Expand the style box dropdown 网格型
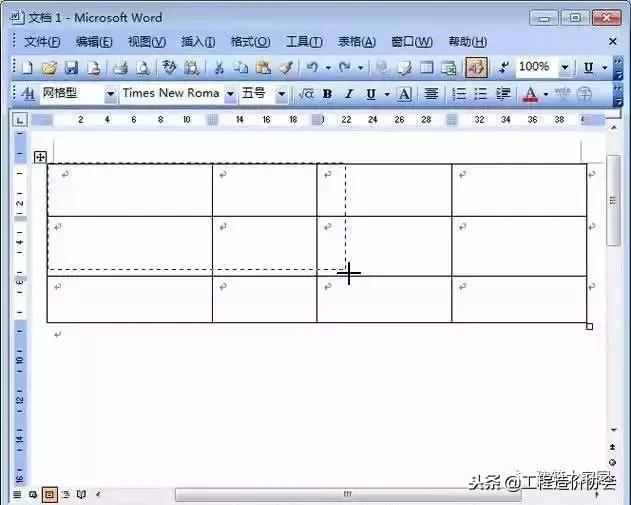631x505 pixels. [x=110, y=95]
